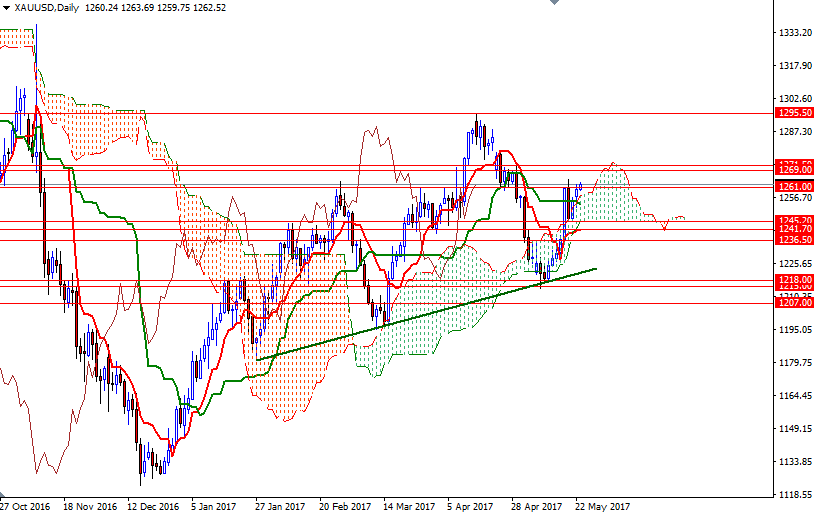Select the red 1241.70 price level tag
The height and width of the screenshot is (514, 814).
click(794, 229)
